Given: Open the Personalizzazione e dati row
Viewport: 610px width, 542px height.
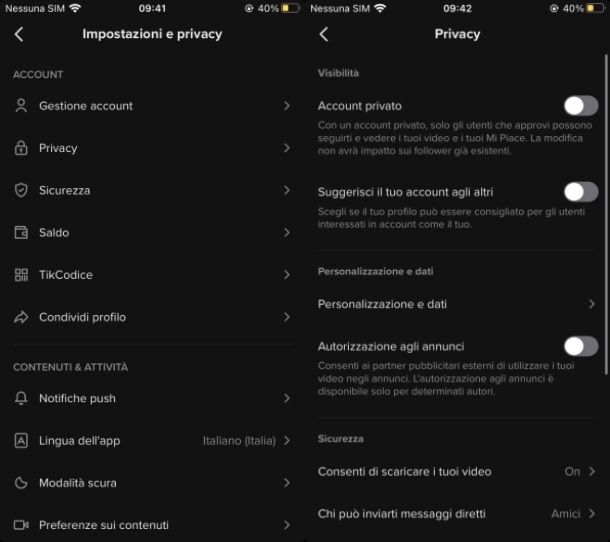Looking at the screenshot, I should point(457,304).
